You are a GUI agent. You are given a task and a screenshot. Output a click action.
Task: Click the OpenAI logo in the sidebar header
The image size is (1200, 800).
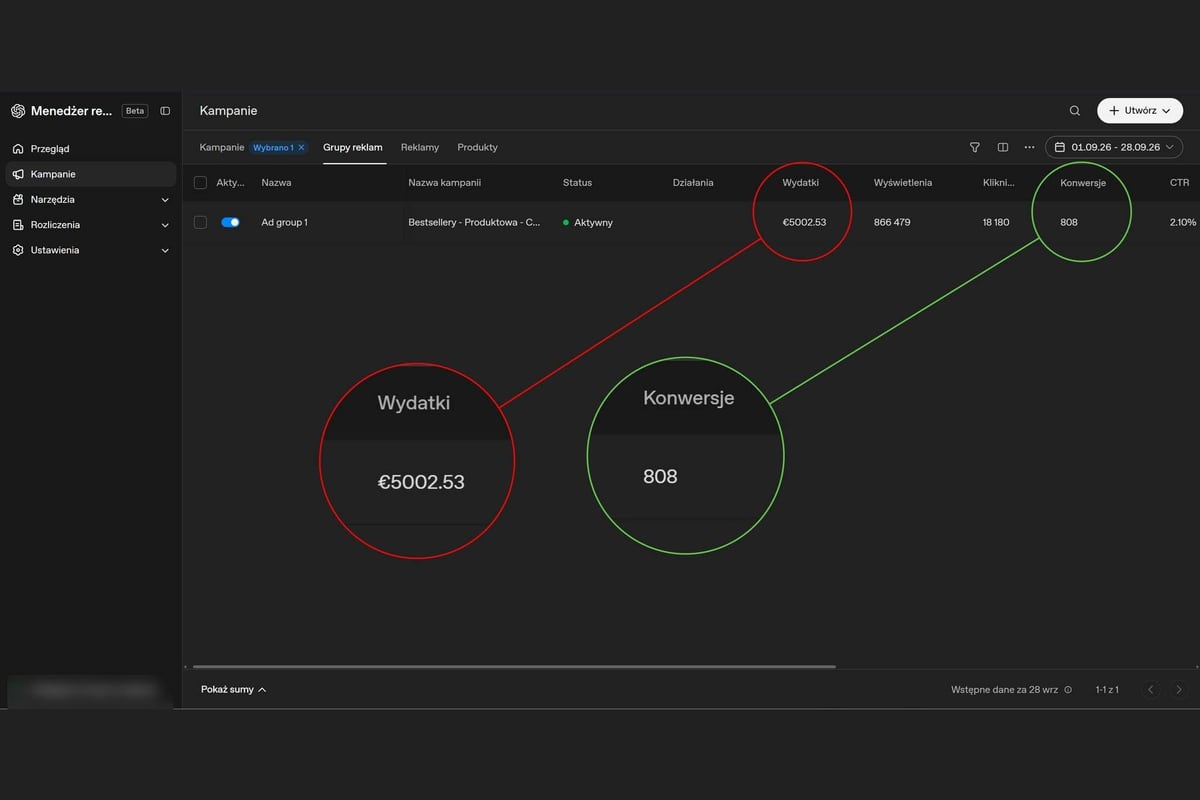point(18,111)
